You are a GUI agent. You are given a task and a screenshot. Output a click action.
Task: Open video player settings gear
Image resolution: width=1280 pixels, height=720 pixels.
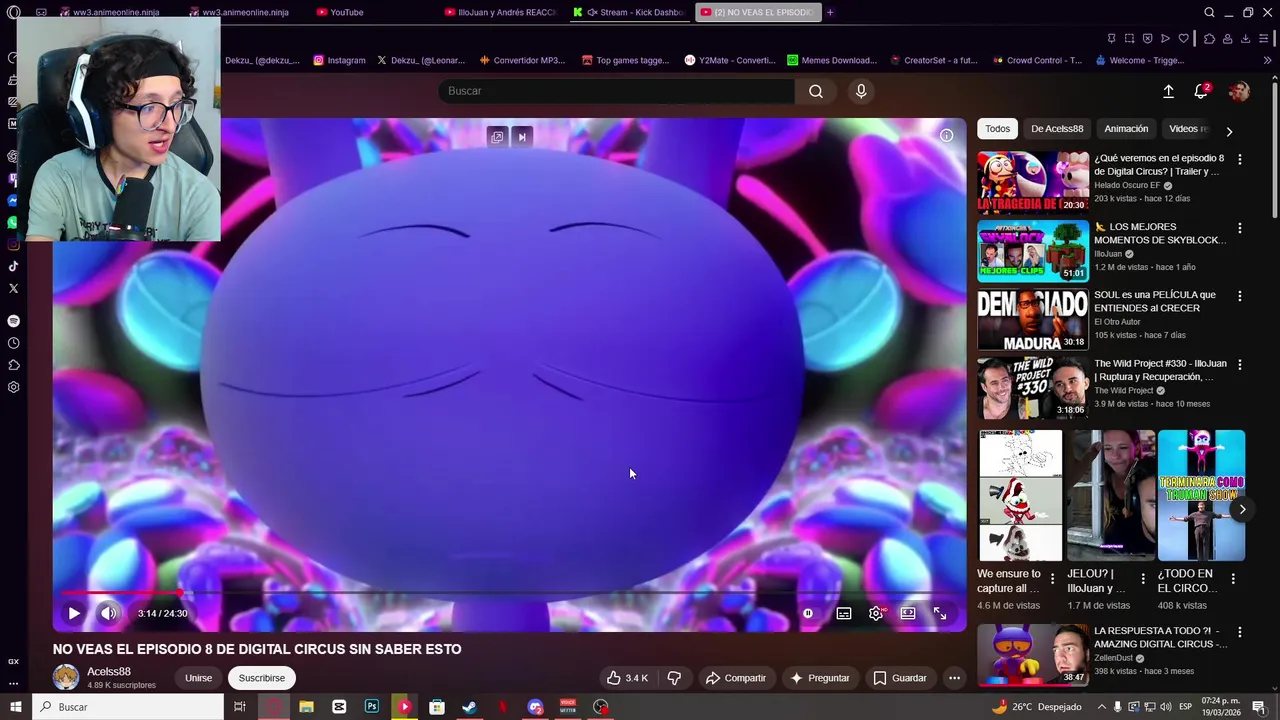coord(876,613)
